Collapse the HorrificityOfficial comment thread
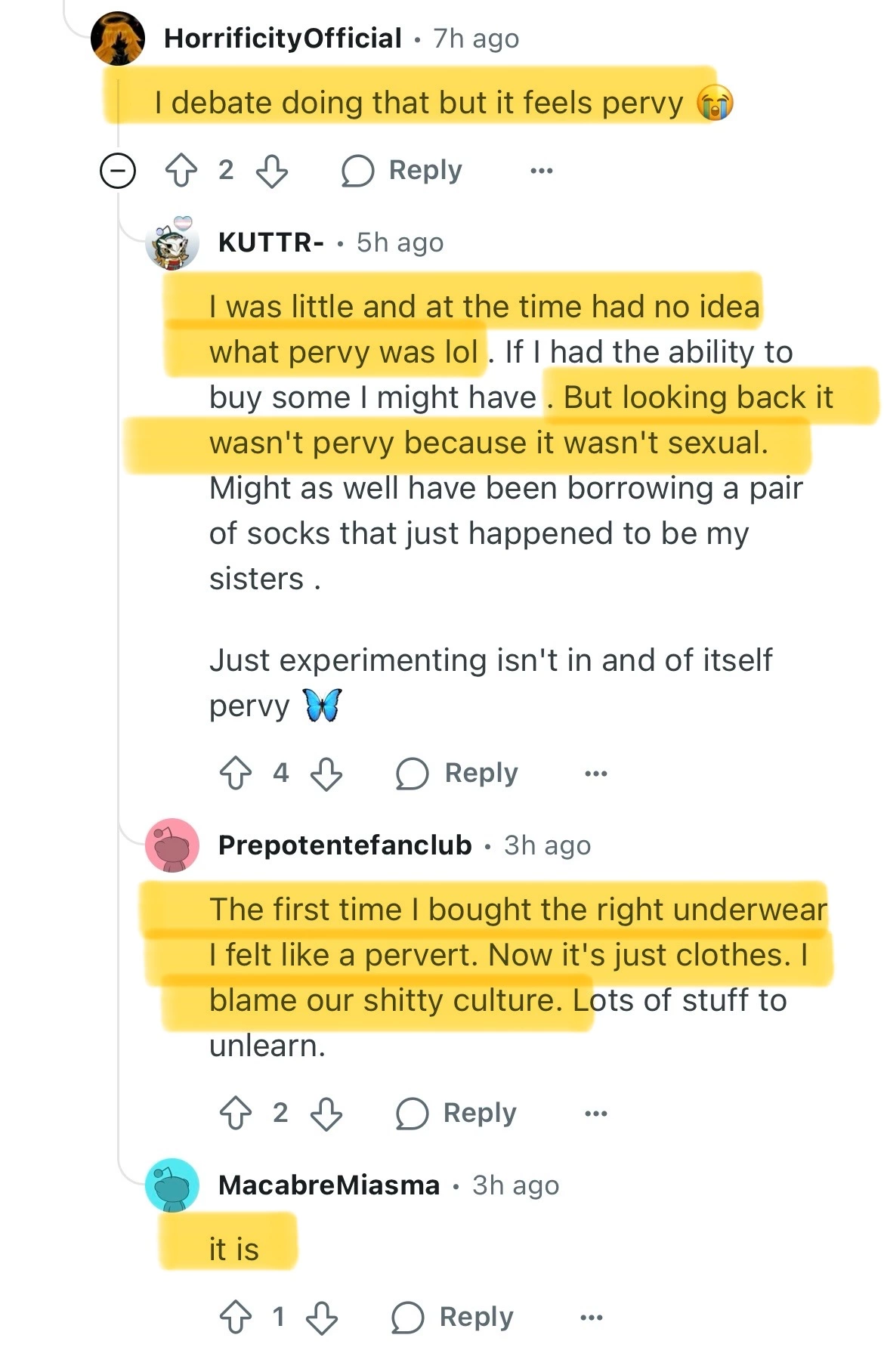The width and height of the screenshot is (884, 1372). (x=118, y=171)
